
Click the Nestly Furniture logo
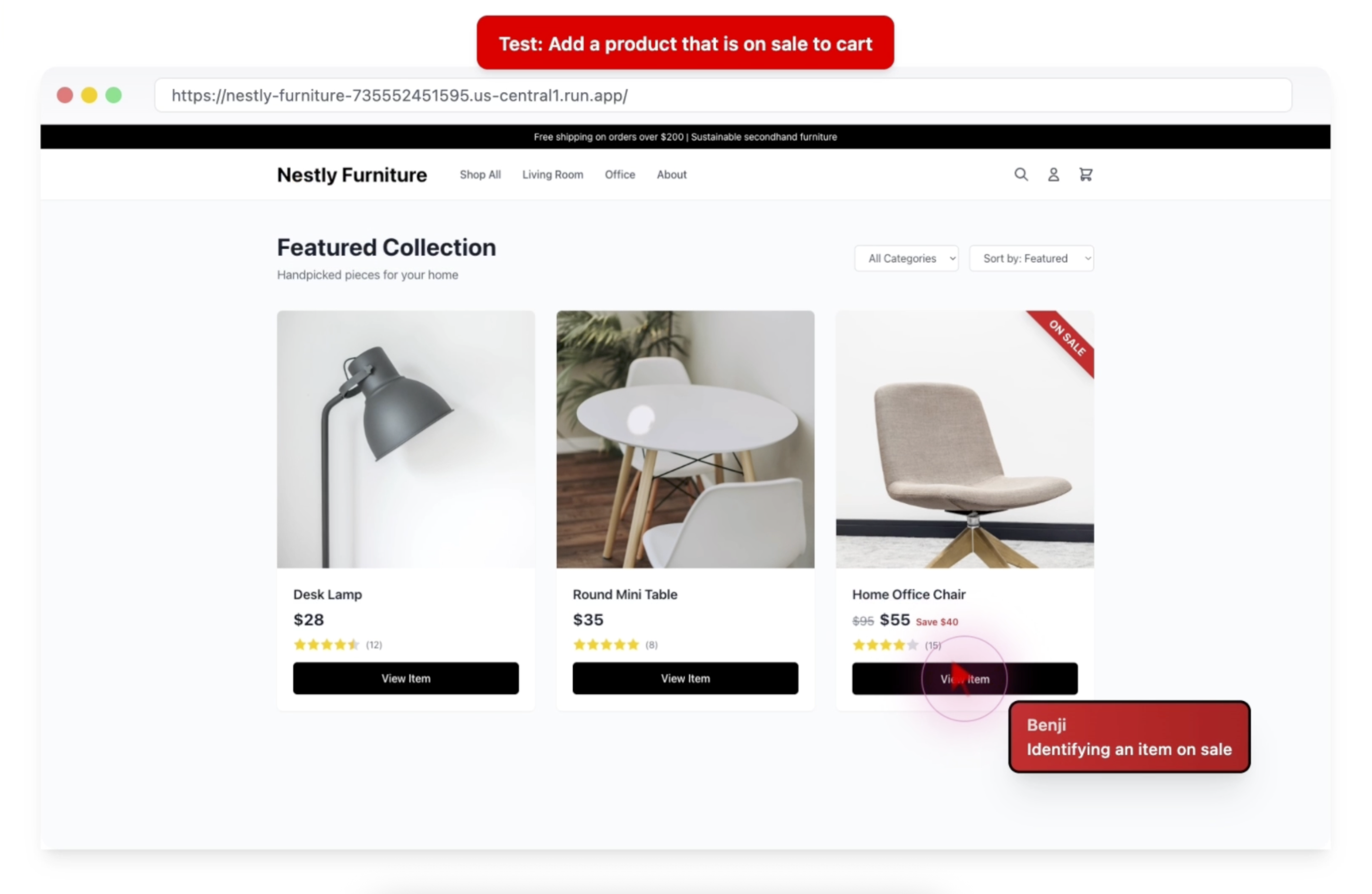pyautogui.click(x=352, y=174)
